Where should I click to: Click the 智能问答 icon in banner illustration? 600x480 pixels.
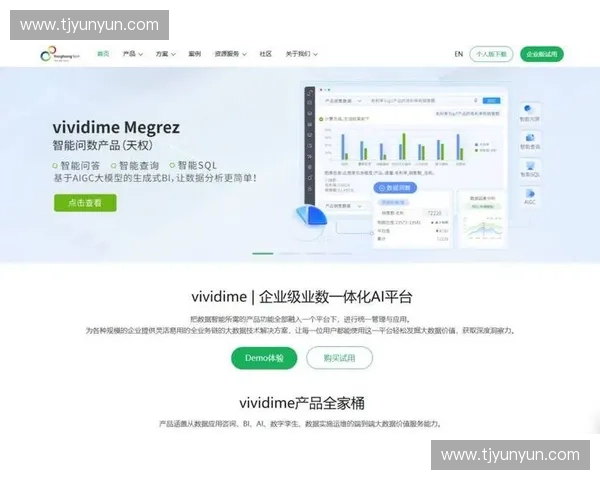(530, 113)
